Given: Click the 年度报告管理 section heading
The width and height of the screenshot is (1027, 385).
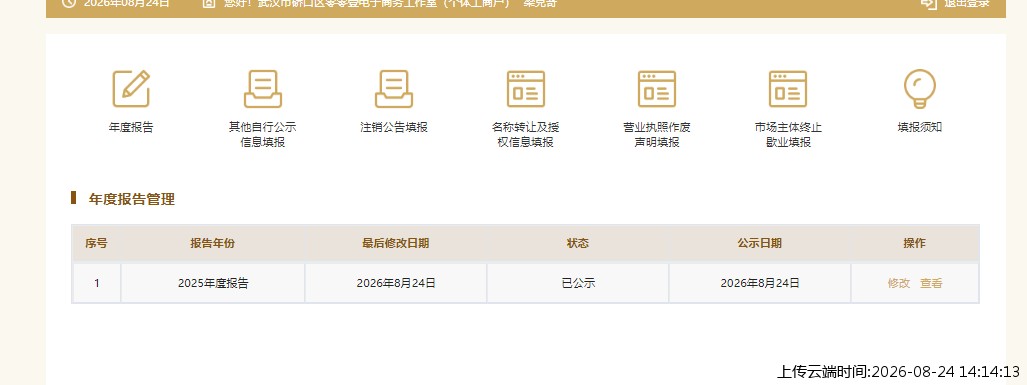Looking at the screenshot, I should click(132, 200).
